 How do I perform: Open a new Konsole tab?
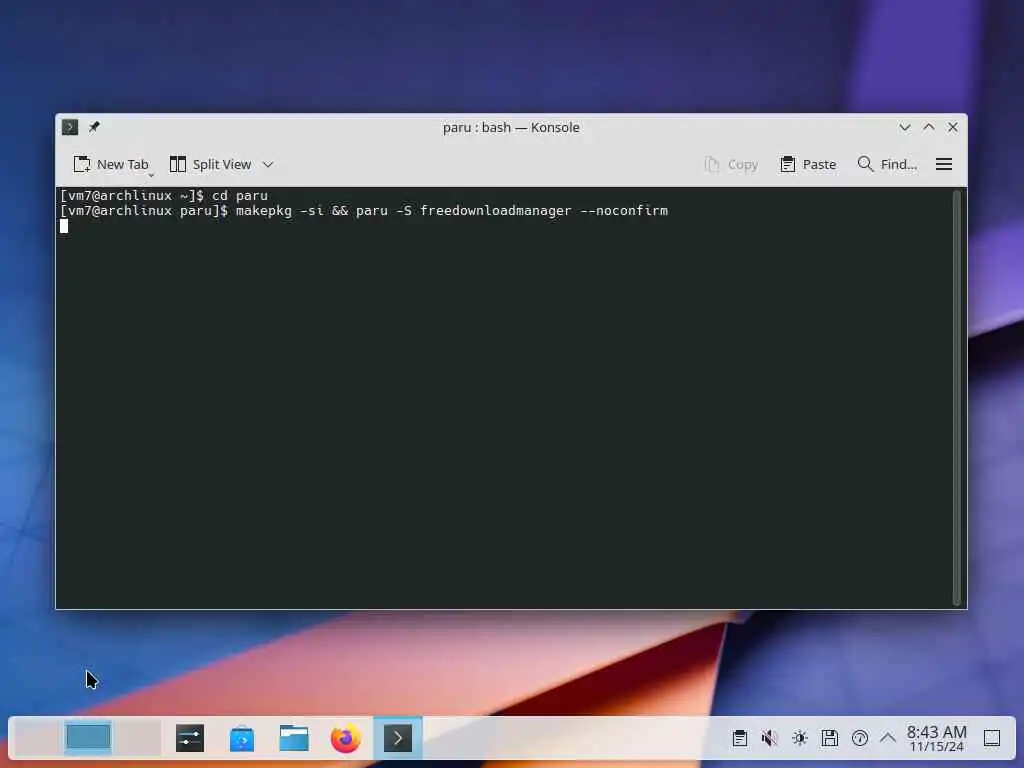coord(110,165)
